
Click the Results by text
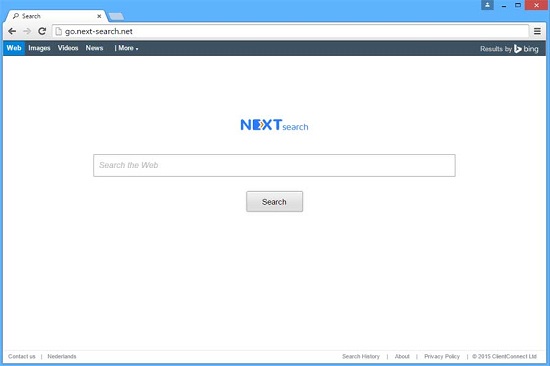pos(496,49)
